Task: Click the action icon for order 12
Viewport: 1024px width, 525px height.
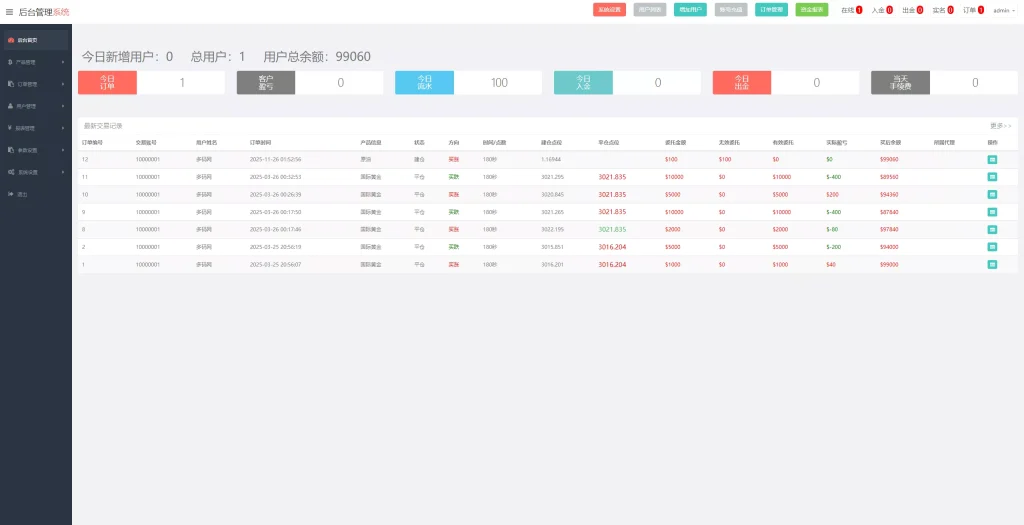Action: coord(992,159)
